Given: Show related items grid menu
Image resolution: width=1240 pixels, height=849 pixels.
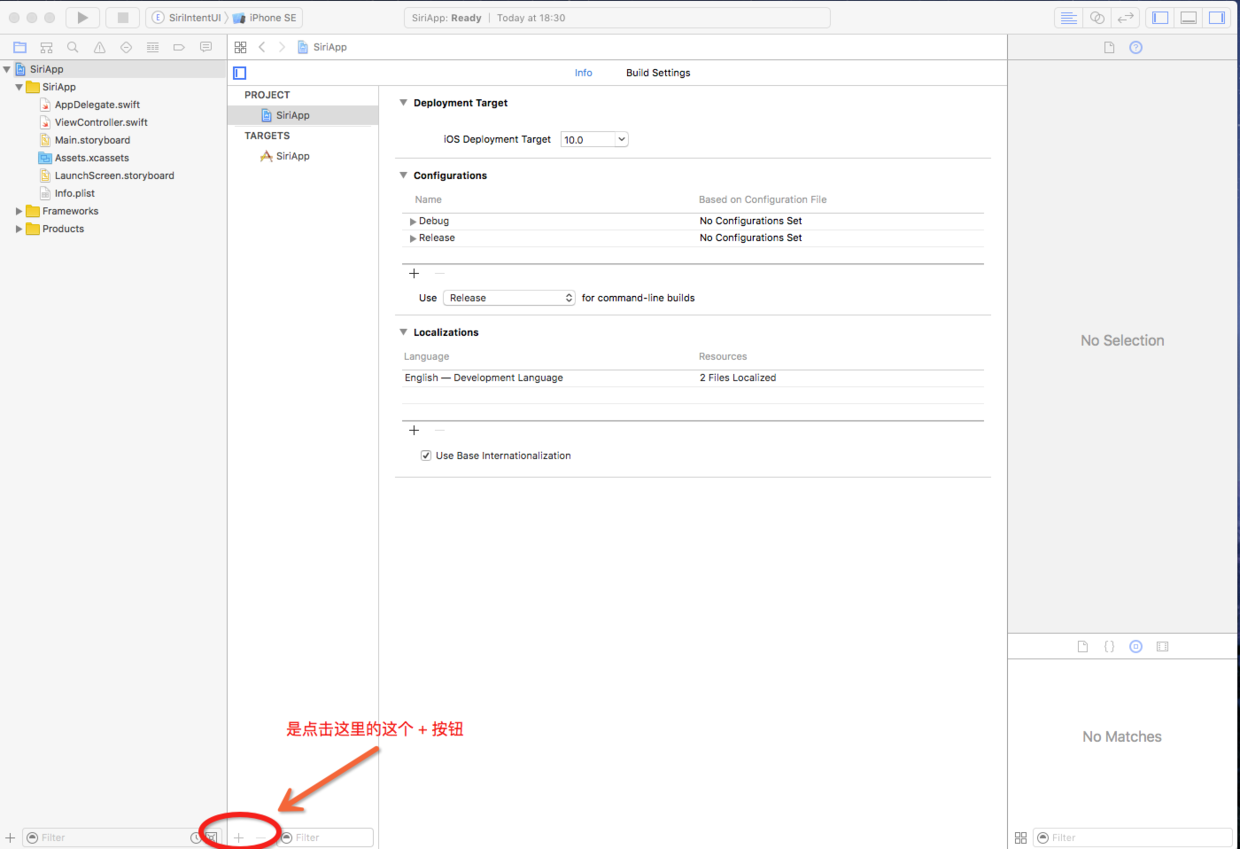Looking at the screenshot, I should point(240,47).
